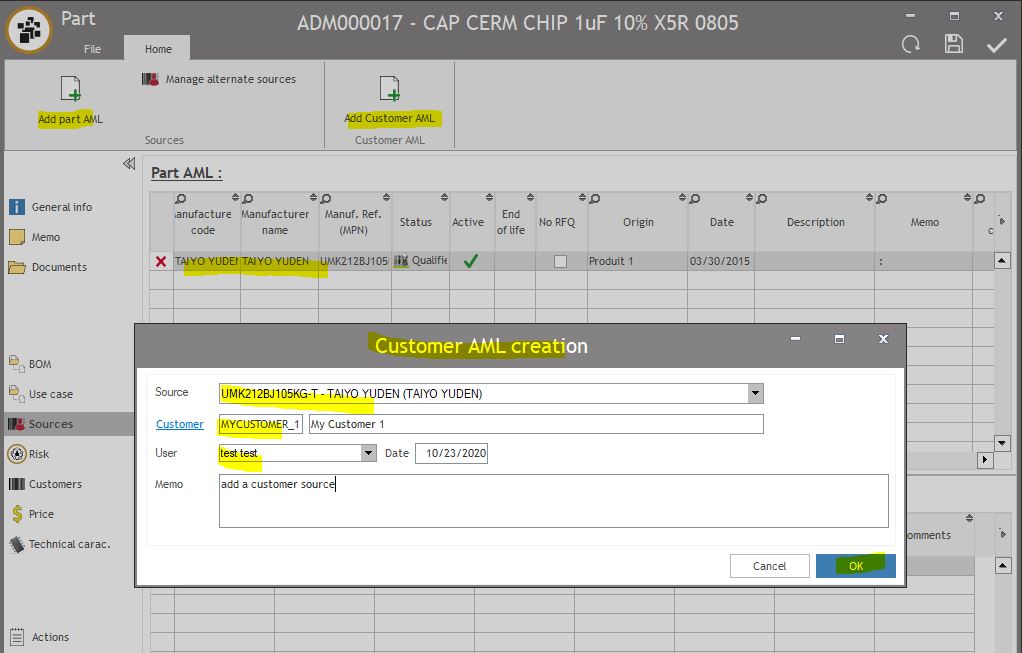Viewport: 1022px width, 653px height.
Task: Expand the Source dropdown
Action: pos(756,394)
